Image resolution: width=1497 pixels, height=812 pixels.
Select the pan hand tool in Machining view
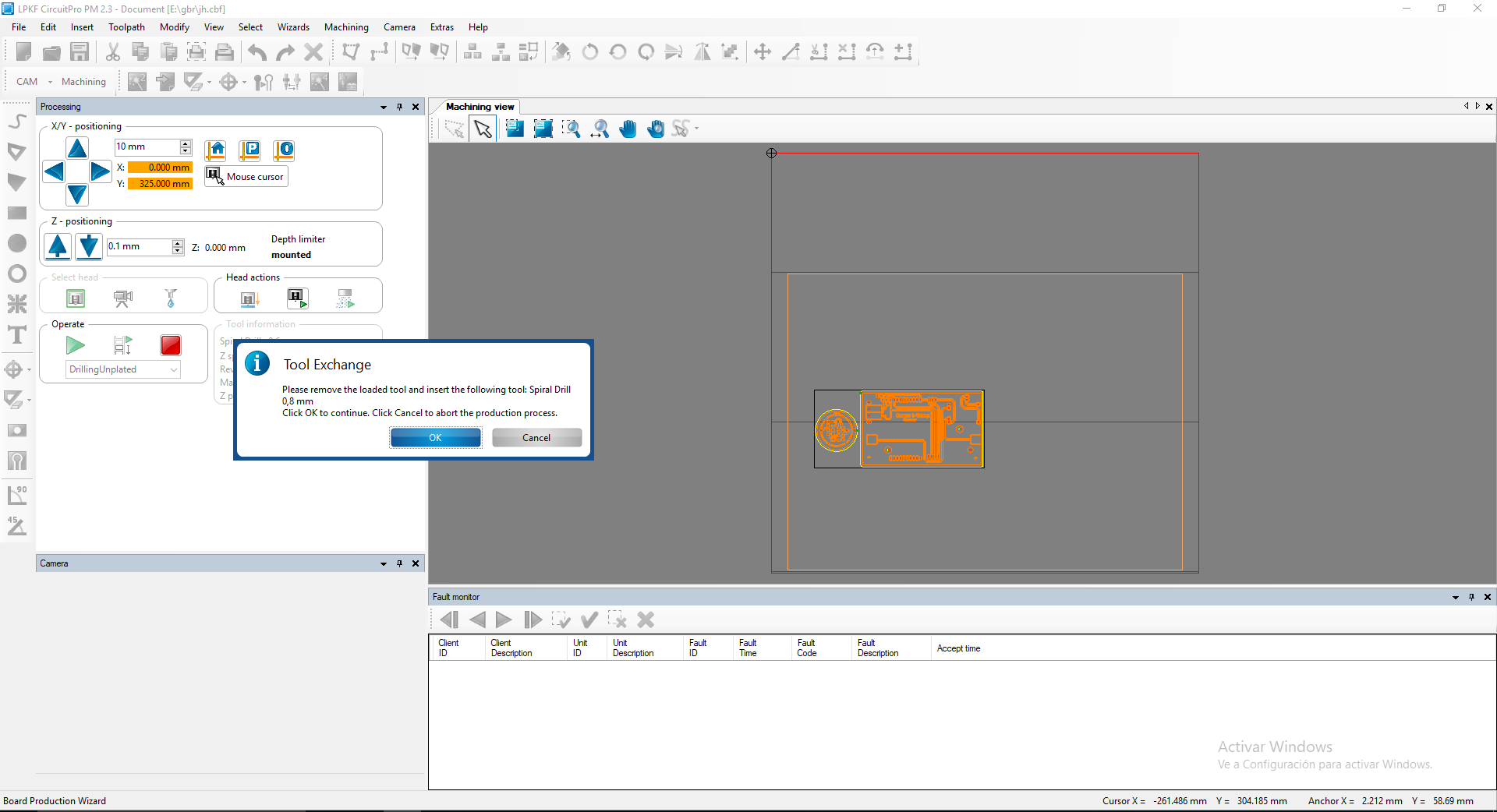(628, 129)
